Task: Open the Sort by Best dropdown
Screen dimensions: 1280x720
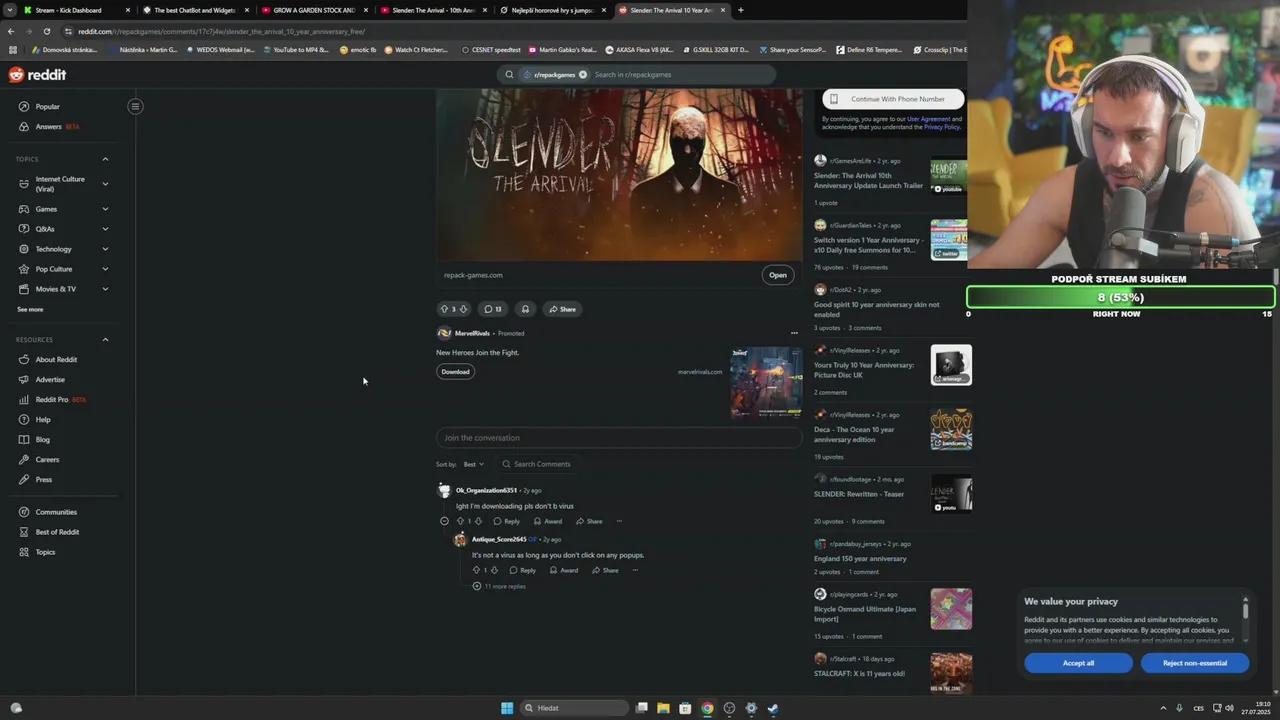Action: 474,464
